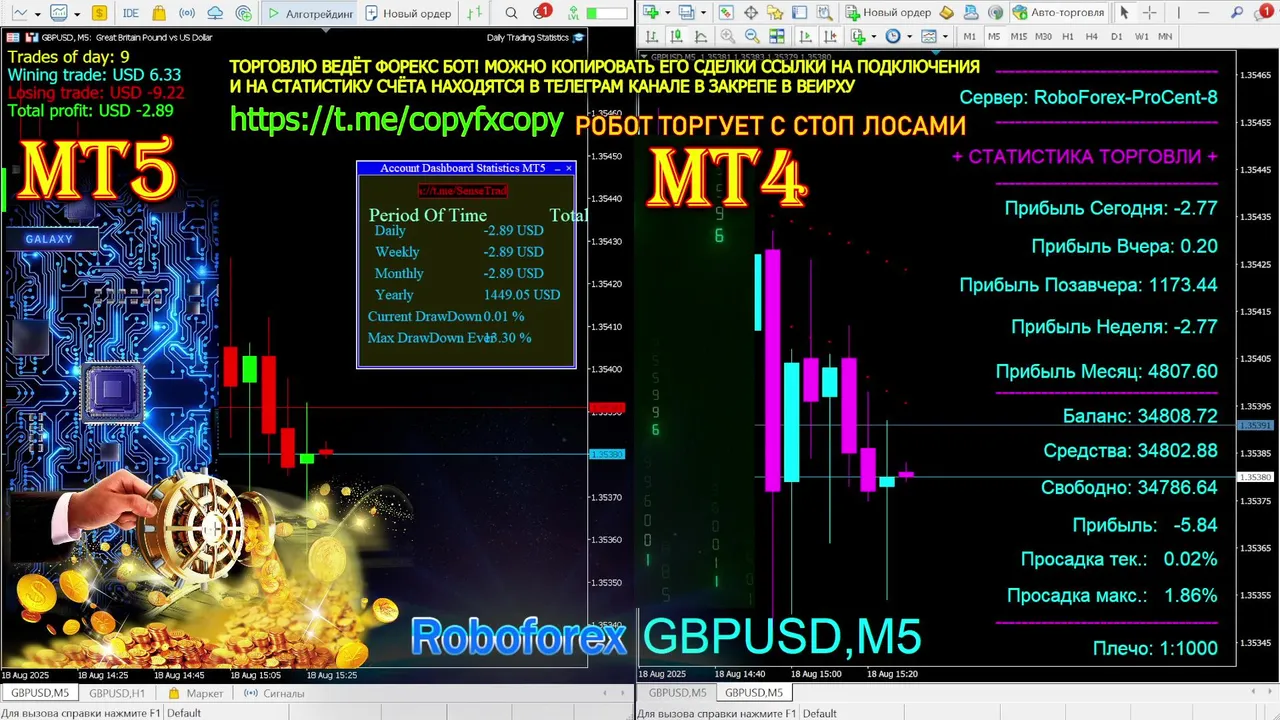The image size is (1280, 720).
Task: Open the MT5 Signals broadcast icon
Action: click(187, 13)
